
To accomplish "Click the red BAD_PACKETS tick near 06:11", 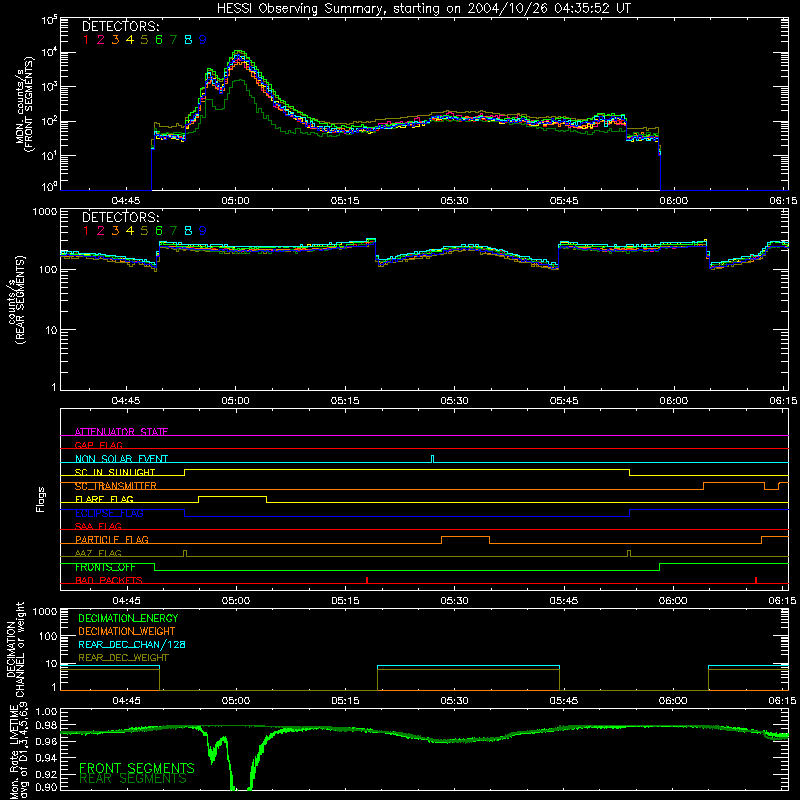I will (756, 580).
